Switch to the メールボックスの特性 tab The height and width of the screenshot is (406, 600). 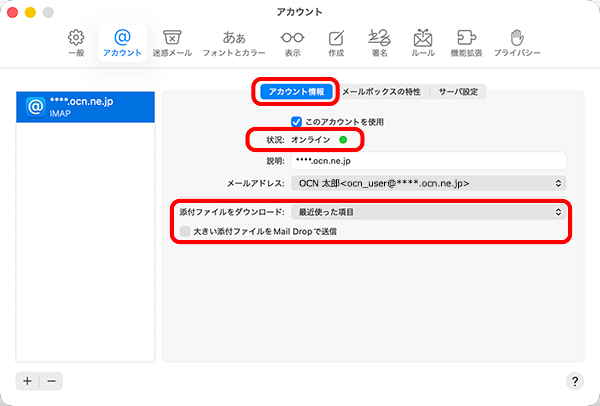point(381,91)
